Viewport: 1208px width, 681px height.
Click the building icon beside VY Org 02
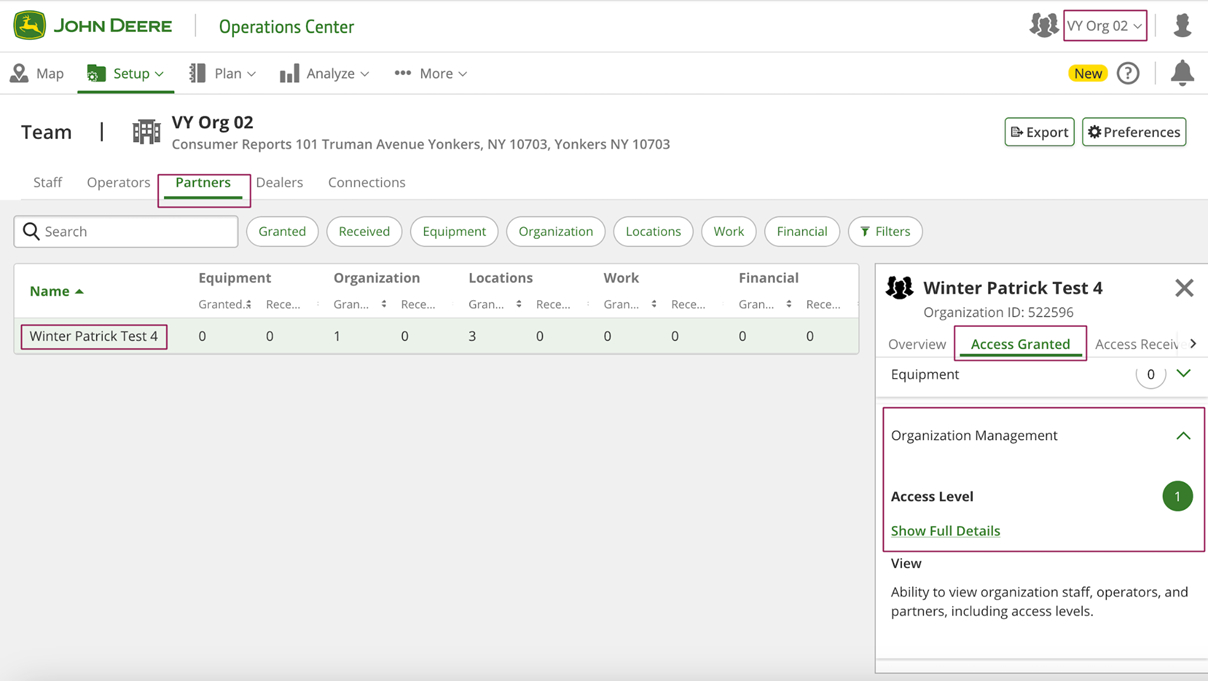(x=146, y=132)
